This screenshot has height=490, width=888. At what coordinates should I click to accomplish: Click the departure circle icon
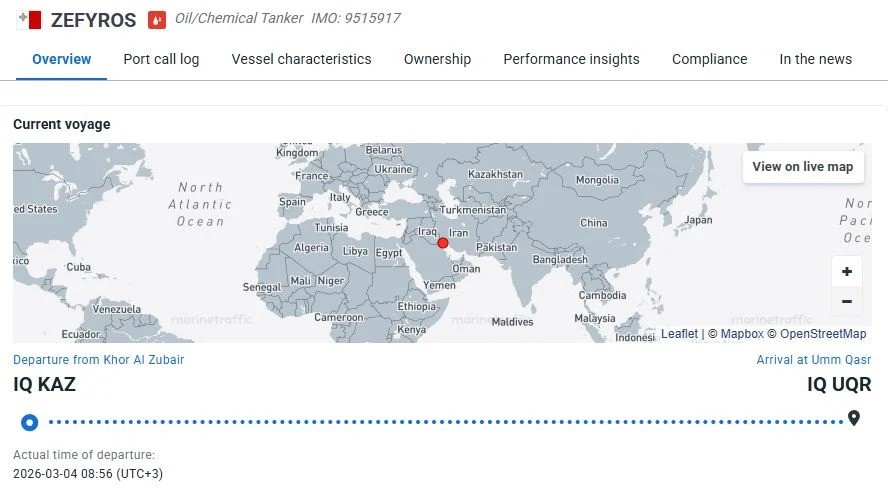pyautogui.click(x=30, y=422)
